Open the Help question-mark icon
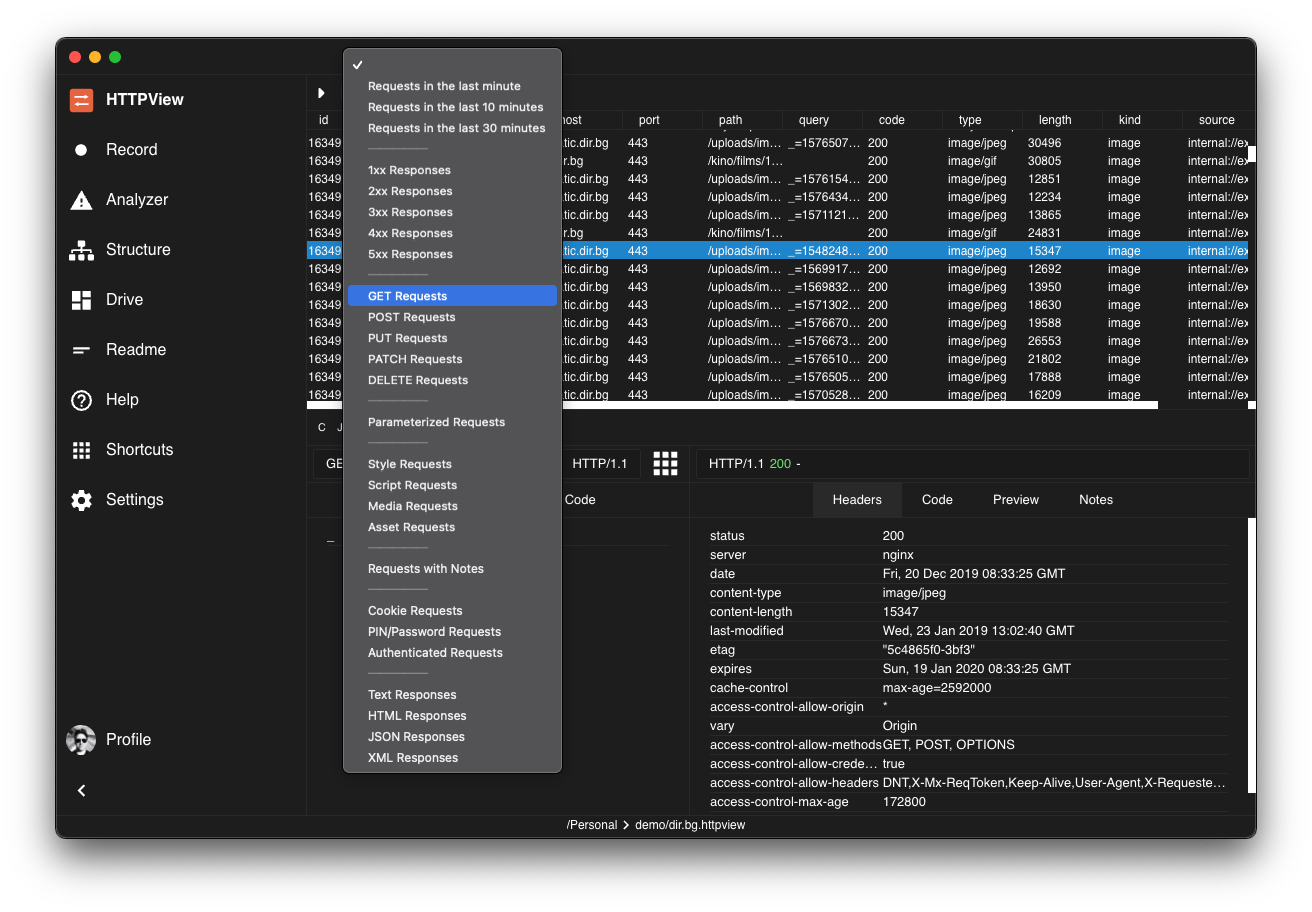Viewport: 1312px width, 912px height. pos(81,400)
